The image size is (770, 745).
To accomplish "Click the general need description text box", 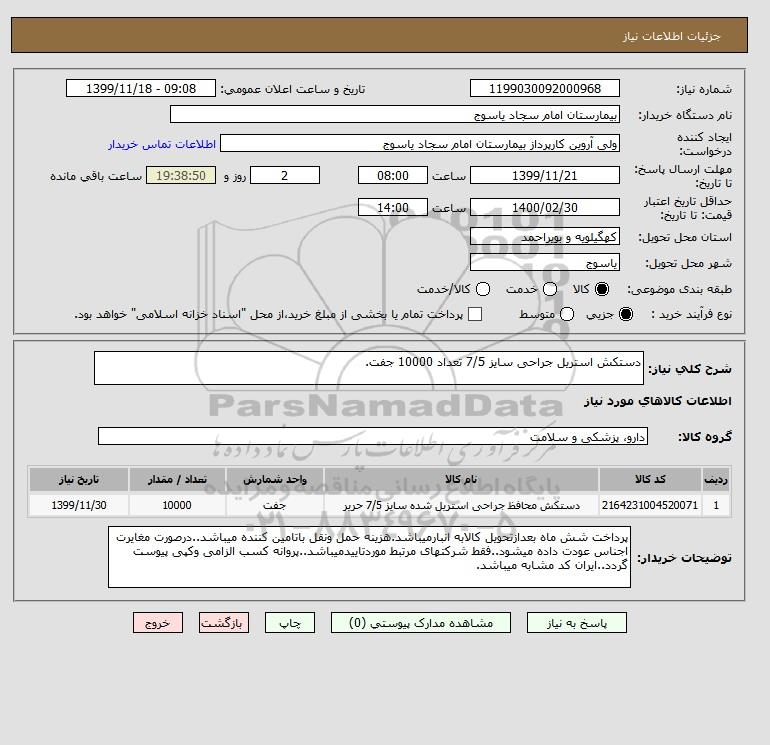I will pyautogui.click(x=369, y=368).
